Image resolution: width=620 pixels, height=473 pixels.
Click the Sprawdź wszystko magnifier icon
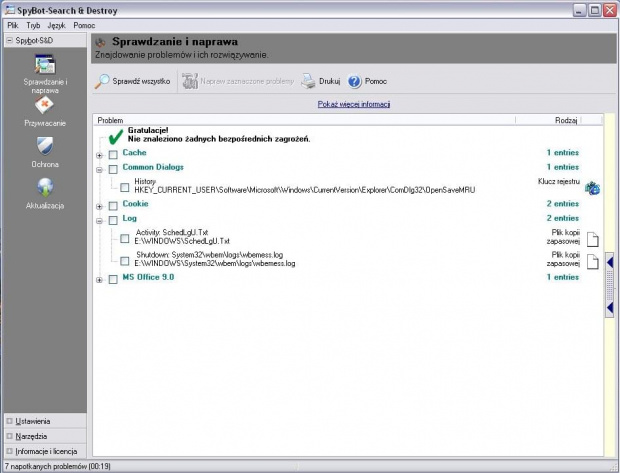click(102, 81)
